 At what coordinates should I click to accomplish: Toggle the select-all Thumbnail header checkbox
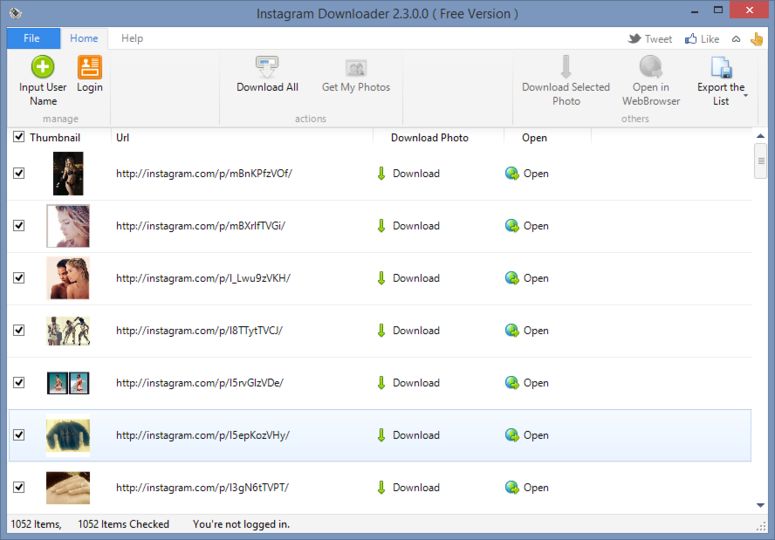(x=19, y=137)
